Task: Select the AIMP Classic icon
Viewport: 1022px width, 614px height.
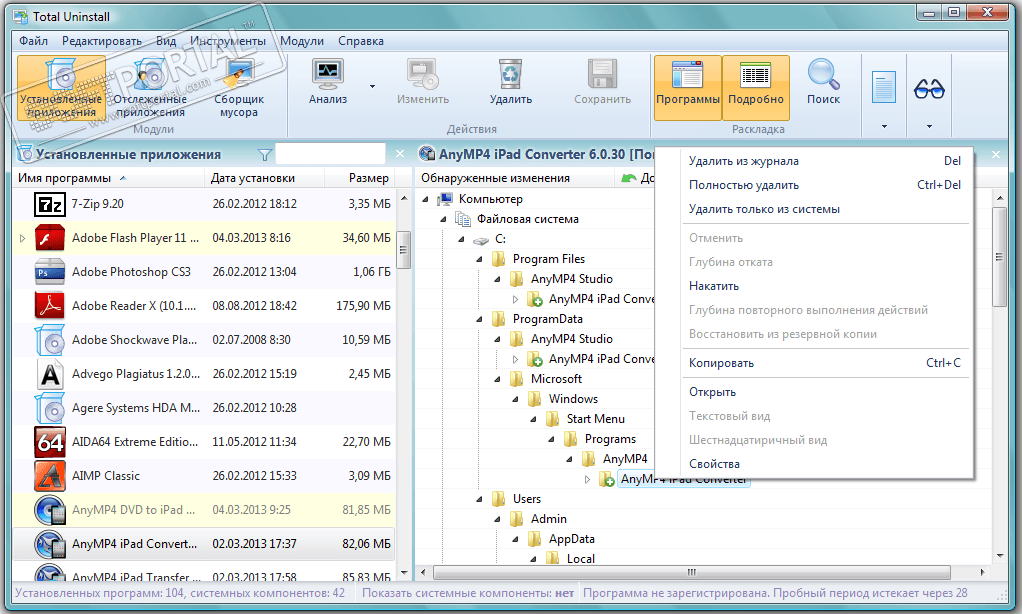Action: coord(50,476)
